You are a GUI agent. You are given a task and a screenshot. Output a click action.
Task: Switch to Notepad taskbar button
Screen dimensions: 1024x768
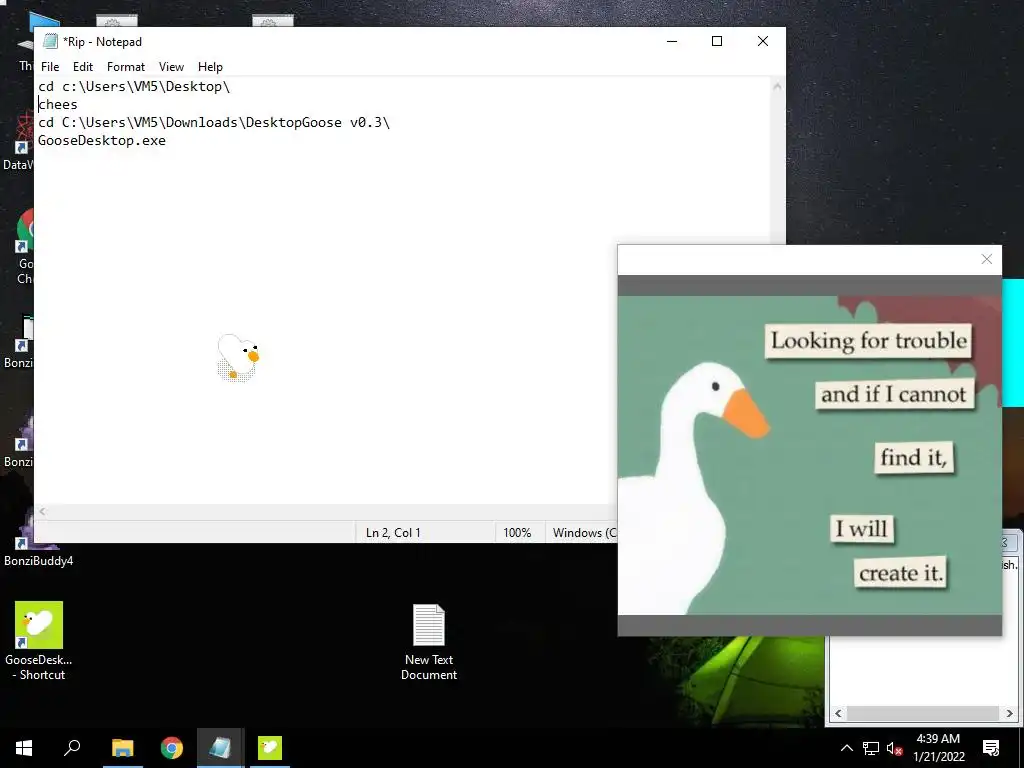[x=220, y=748]
